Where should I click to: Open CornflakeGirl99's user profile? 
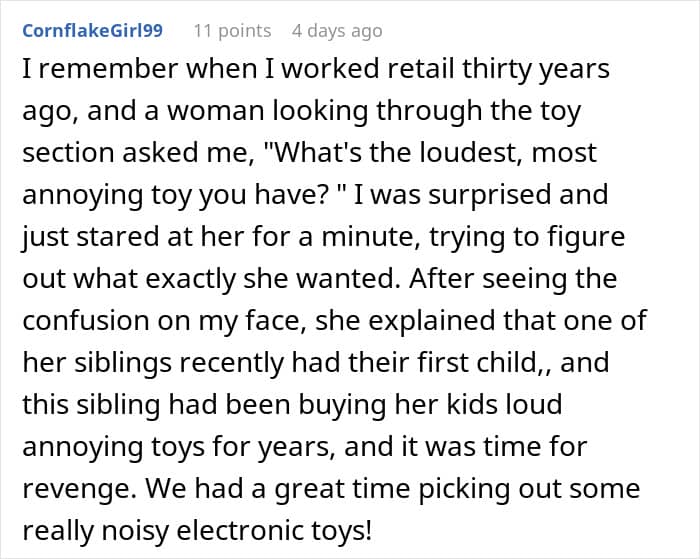coord(92,31)
